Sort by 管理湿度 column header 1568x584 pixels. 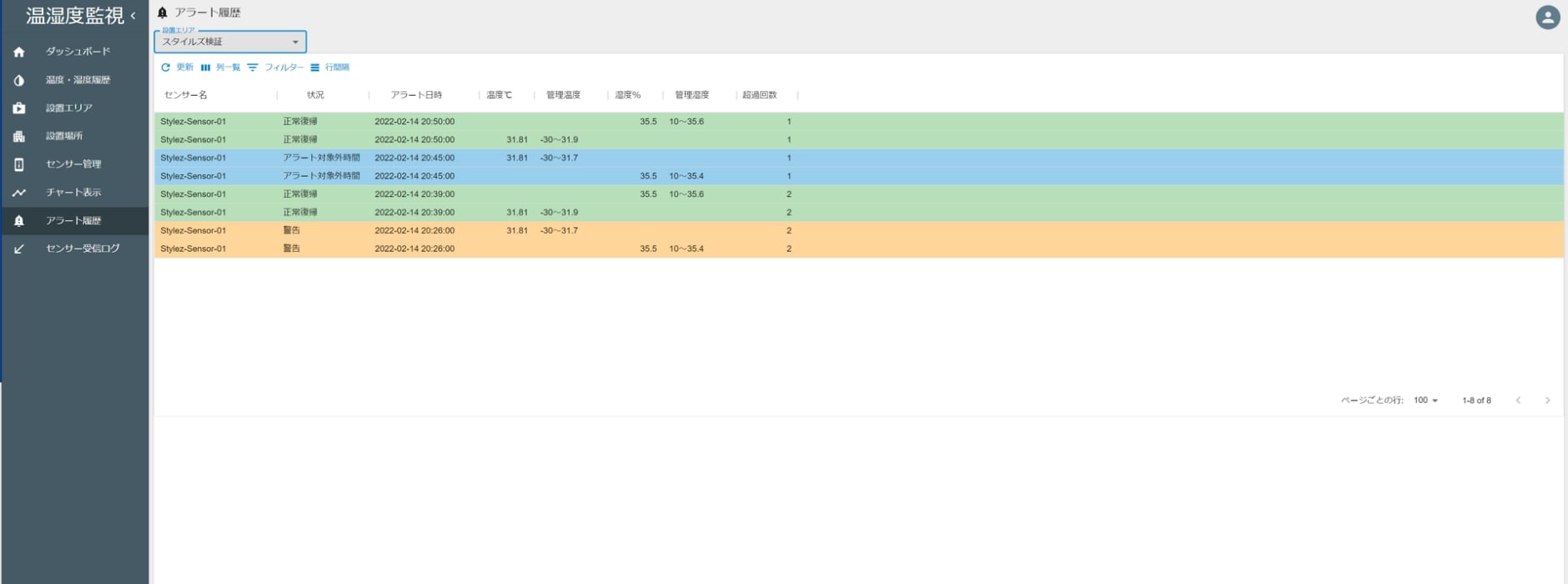click(691, 95)
